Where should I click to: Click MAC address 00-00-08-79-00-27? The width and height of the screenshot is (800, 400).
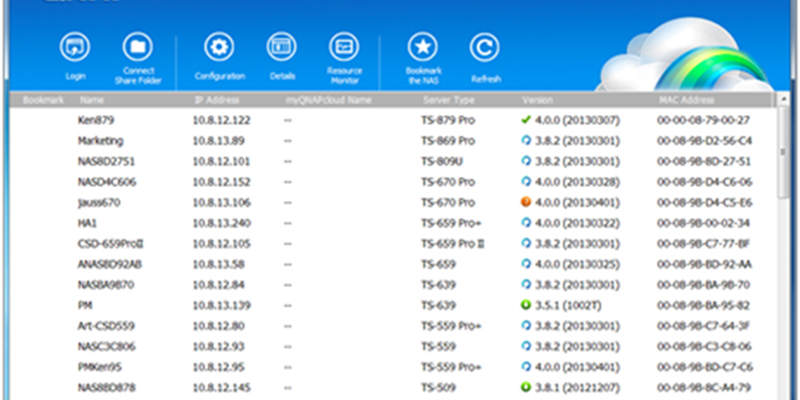[x=704, y=120]
